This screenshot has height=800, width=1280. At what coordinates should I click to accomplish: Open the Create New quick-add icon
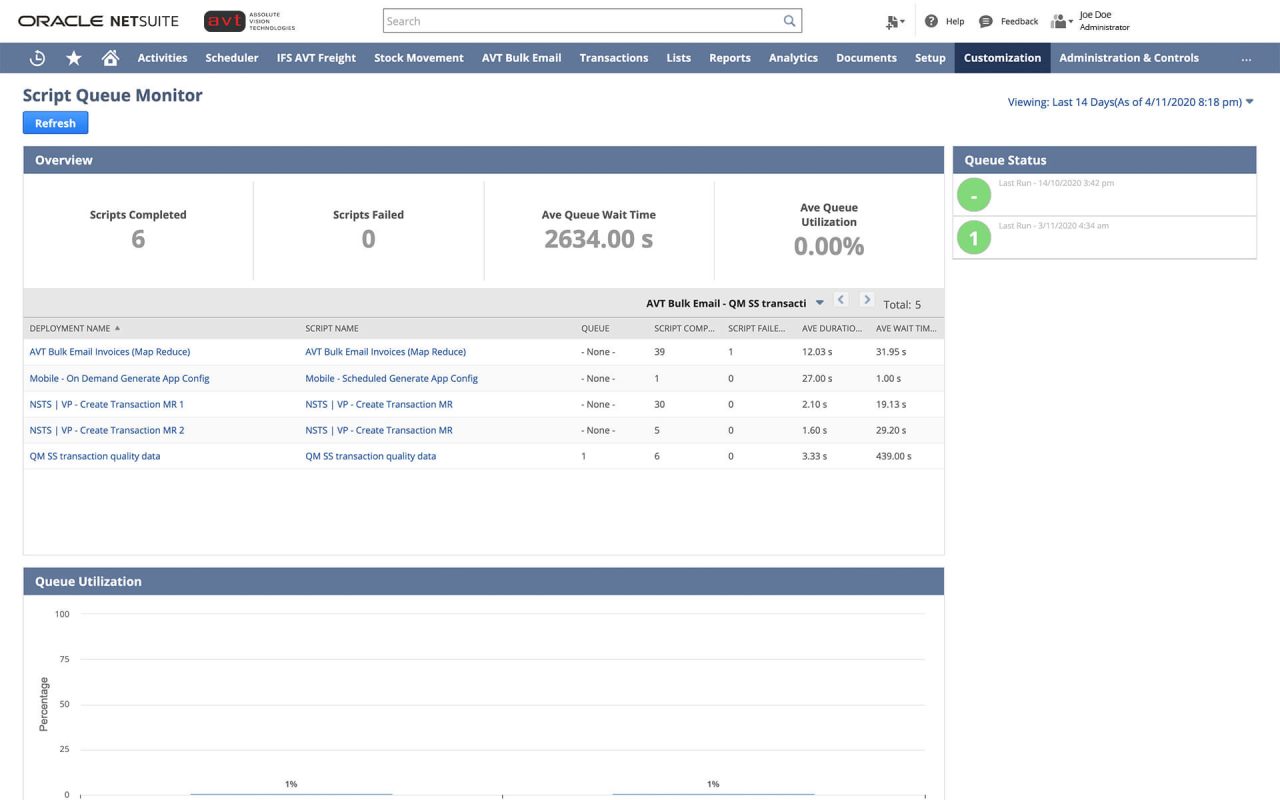click(x=893, y=20)
